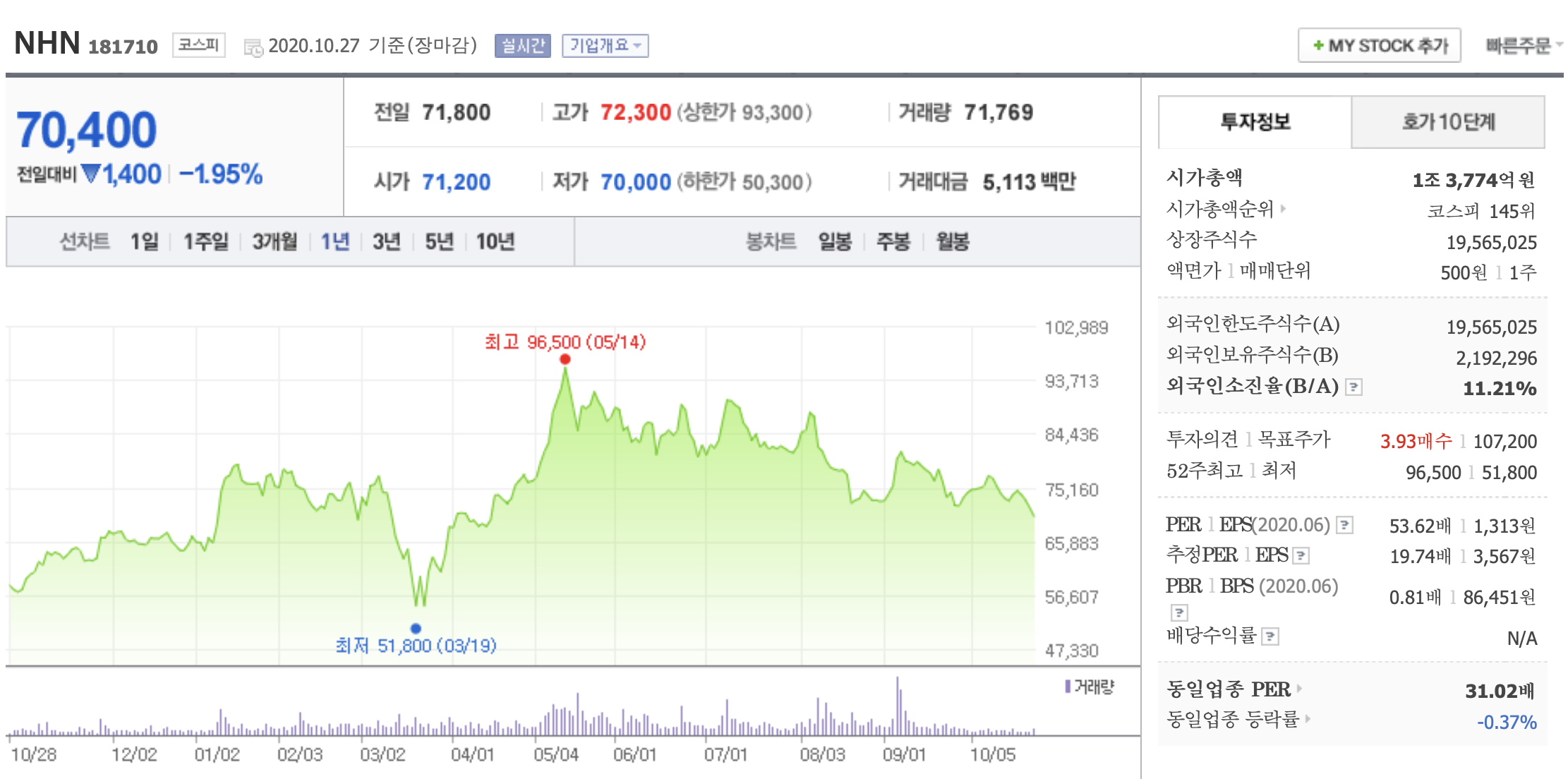The width and height of the screenshot is (1568, 779).
Task: Switch to the 호가10단계 tab
Action: 1447,122
